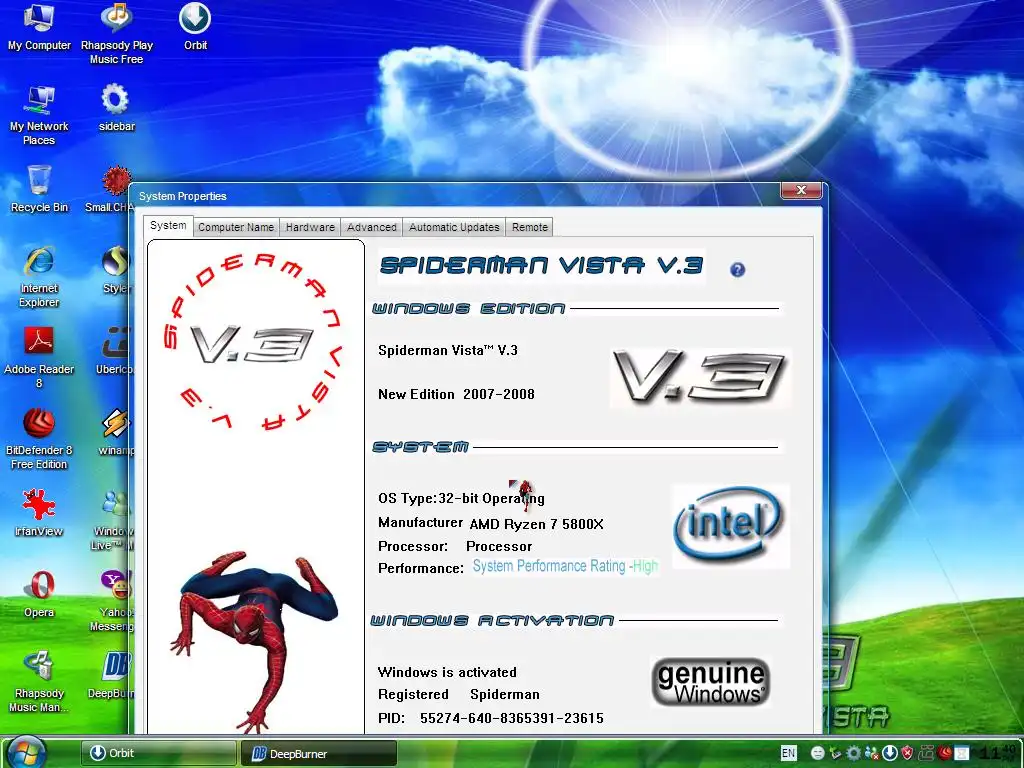The image size is (1024, 768).
Task: Click the Safely Remove Hardware tray icon
Action: 836,753
